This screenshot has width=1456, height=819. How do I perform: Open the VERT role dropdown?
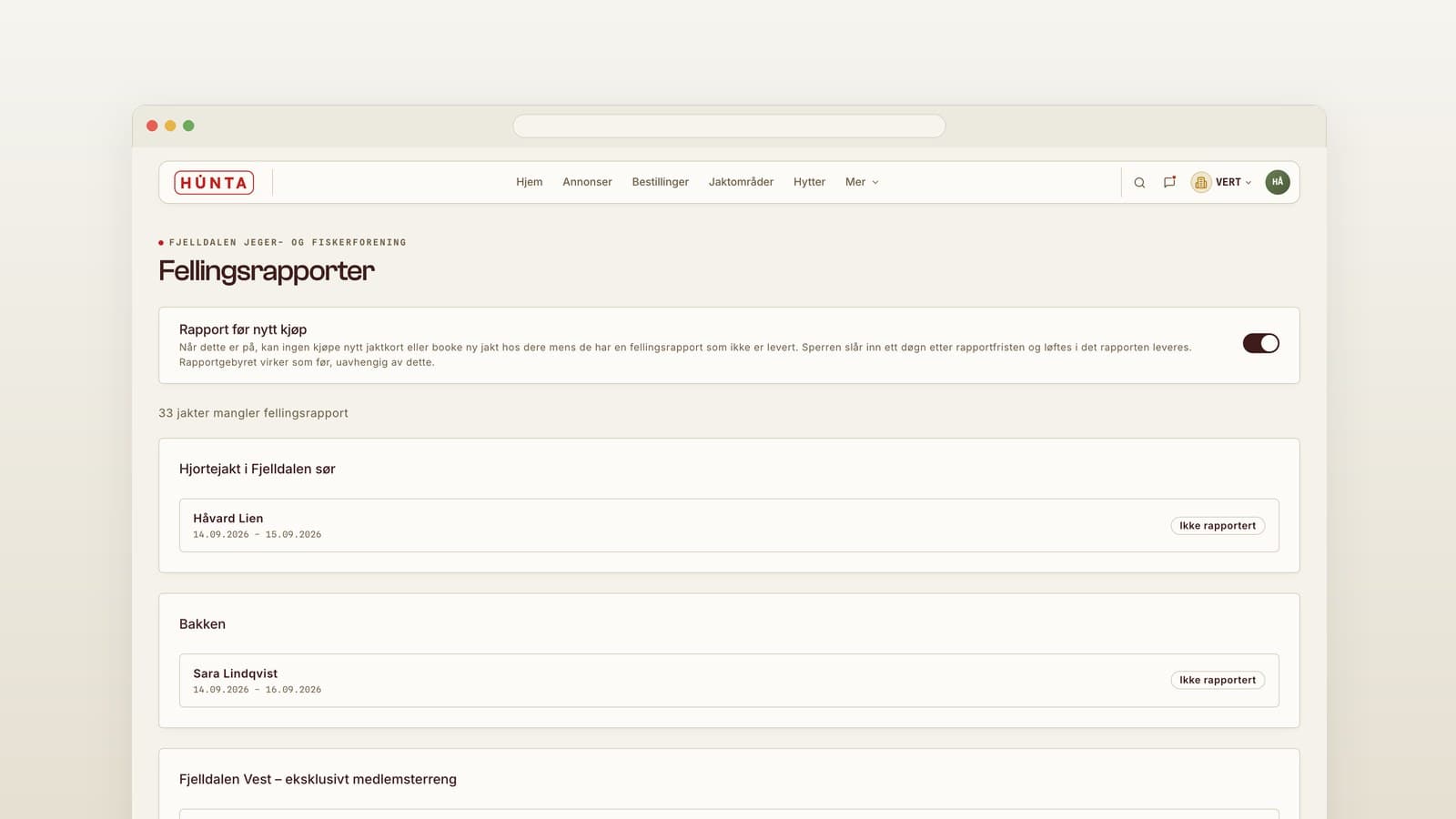point(1222,182)
